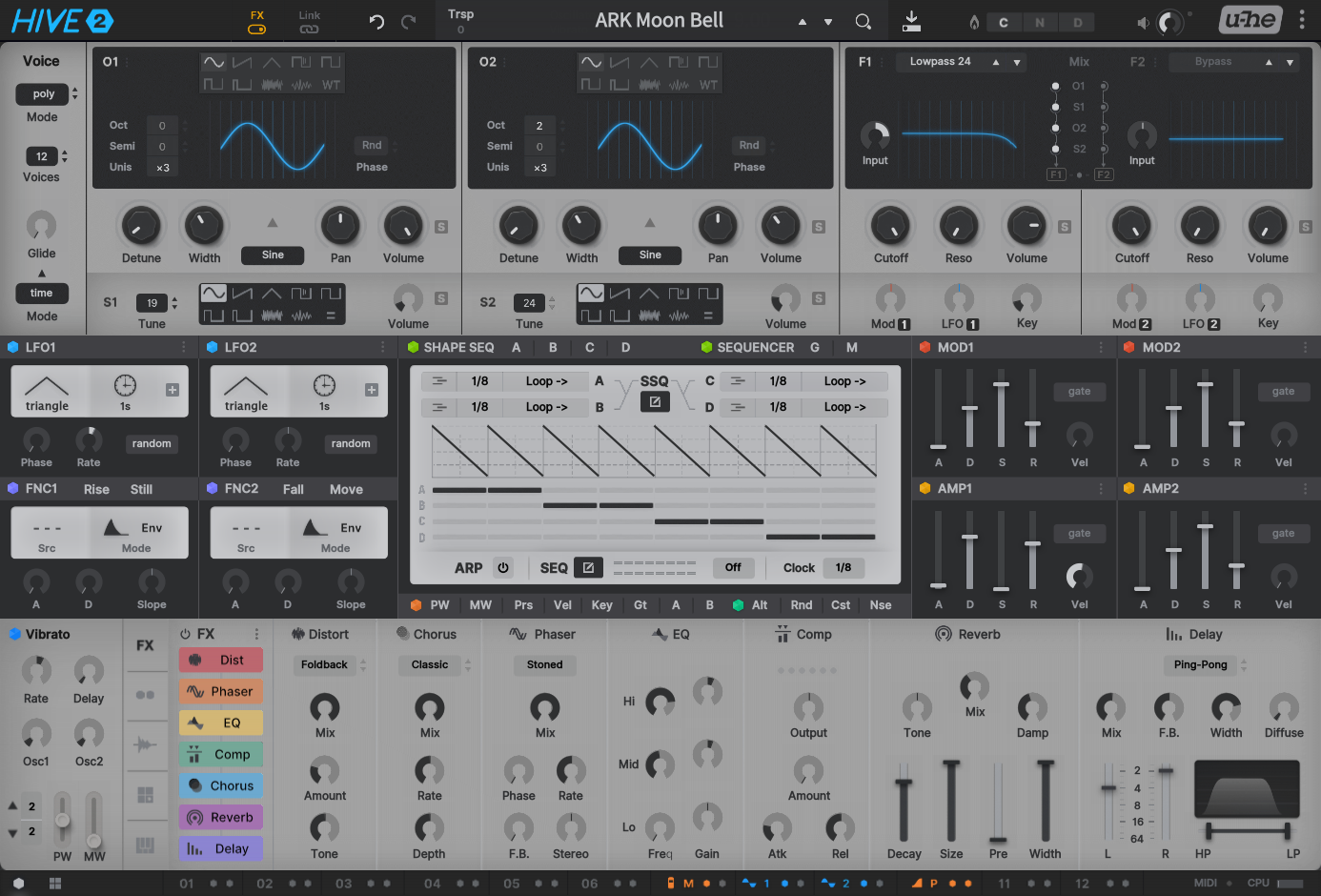Select the LFO2 triangle waveform icon
The height and width of the screenshot is (896, 1321).
click(x=246, y=386)
